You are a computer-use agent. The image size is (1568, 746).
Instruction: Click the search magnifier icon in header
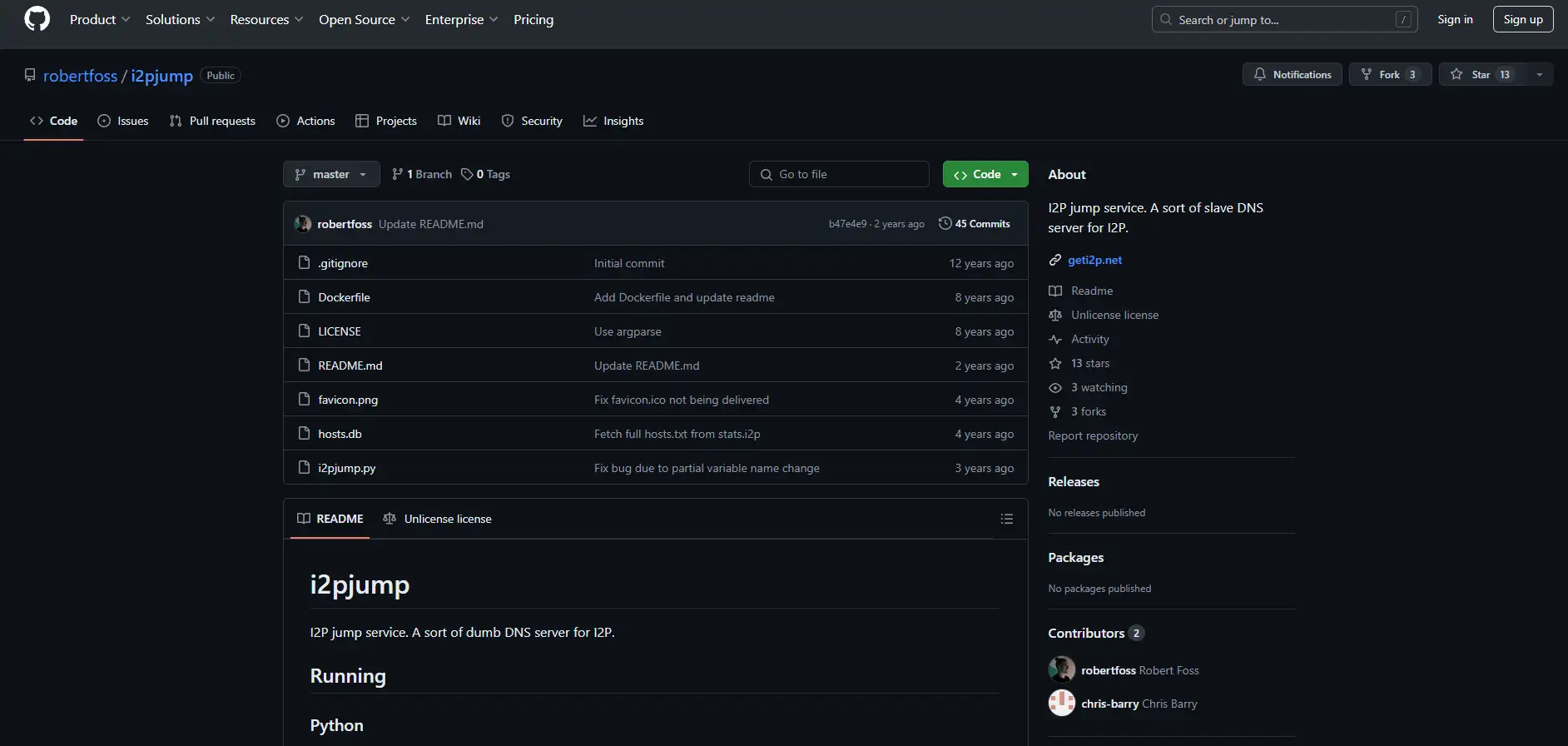click(1166, 19)
